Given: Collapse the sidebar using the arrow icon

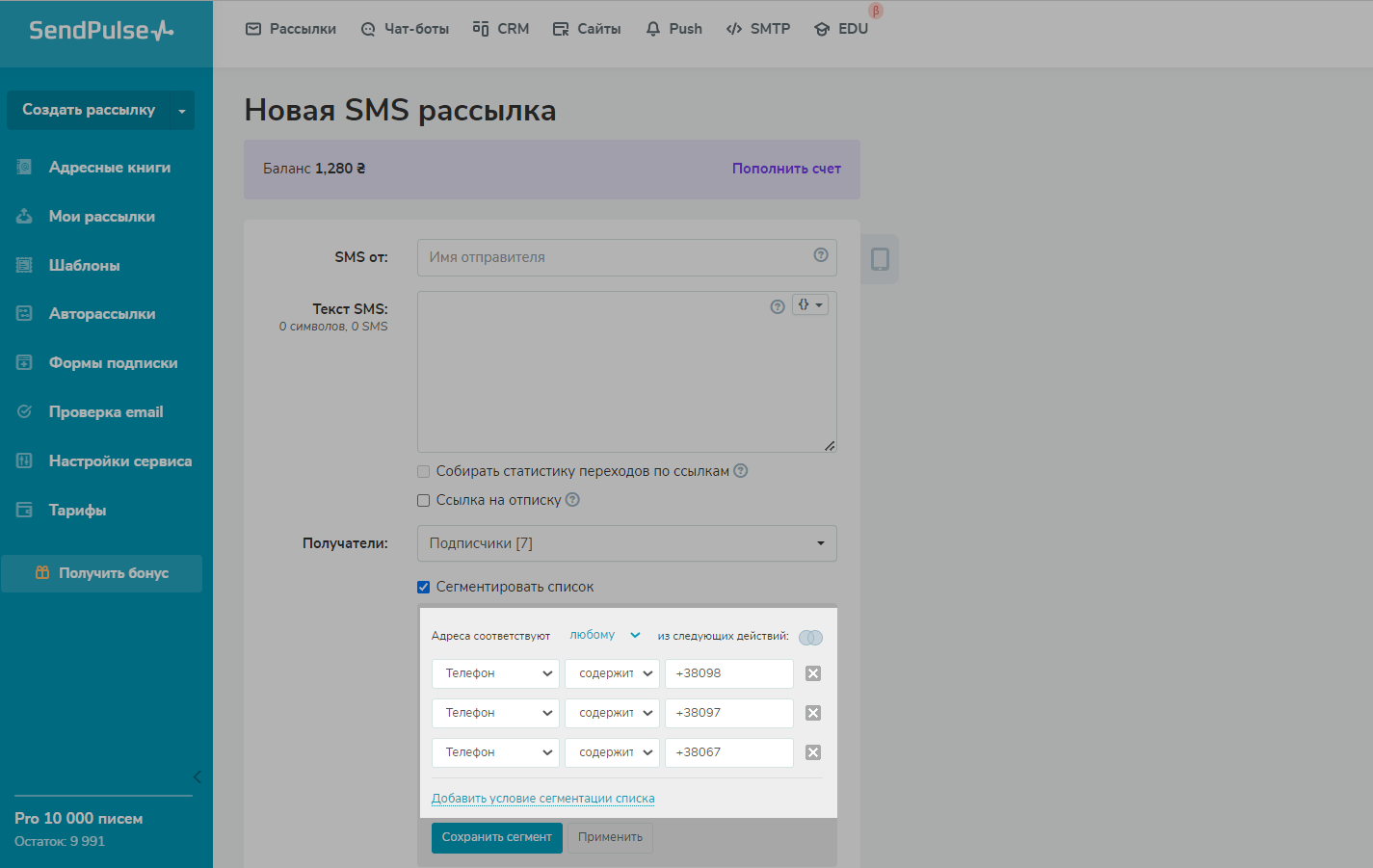Looking at the screenshot, I should (x=197, y=776).
